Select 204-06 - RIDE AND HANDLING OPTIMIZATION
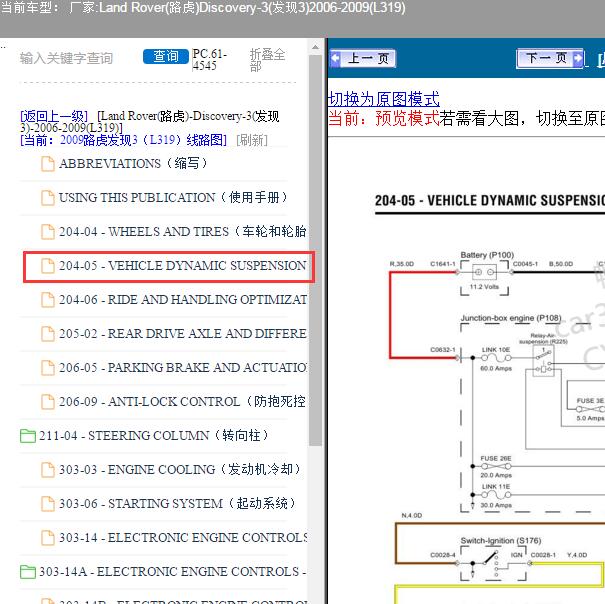This screenshot has height=604, width=605. [183, 299]
